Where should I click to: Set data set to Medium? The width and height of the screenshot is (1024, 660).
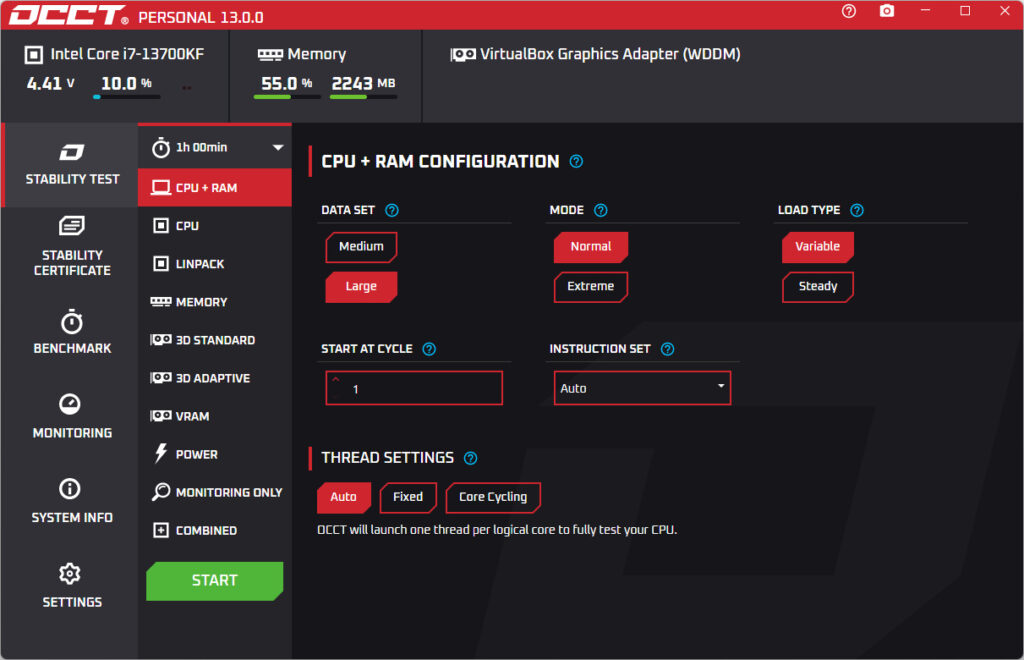pyautogui.click(x=361, y=247)
